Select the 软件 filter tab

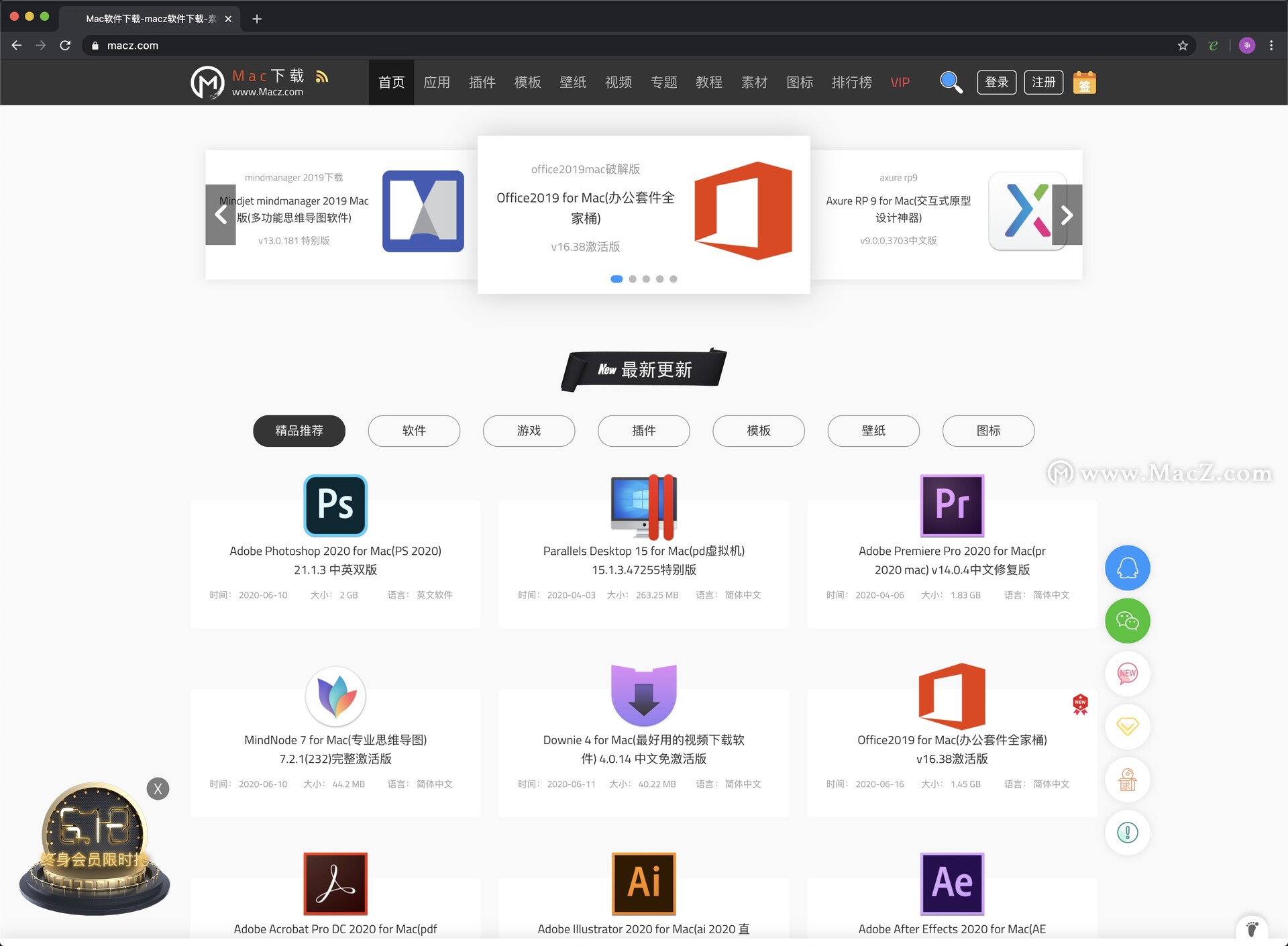(414, 431)
